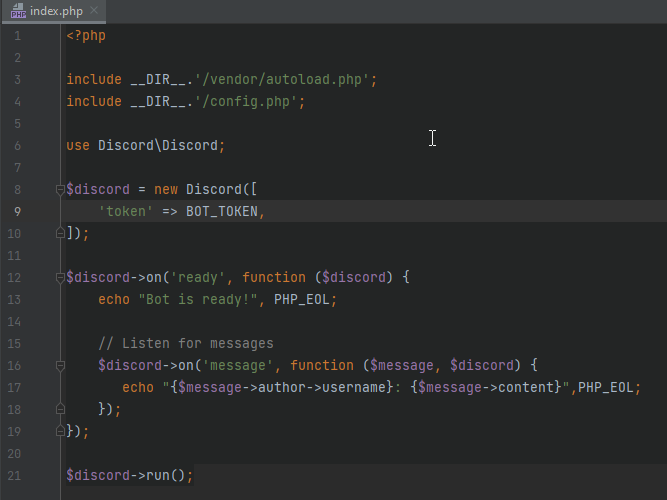Click the '// Listen for messages' comment
The image size is (667, 500).
[185, 343]
